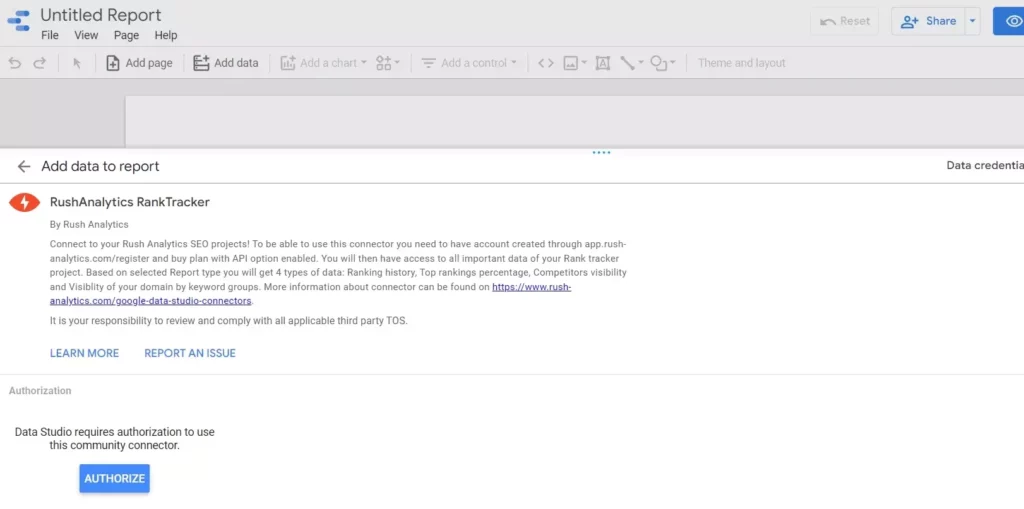Select the text box tool
Viewport: 1024px width, 509px height.
click(603, 63)
